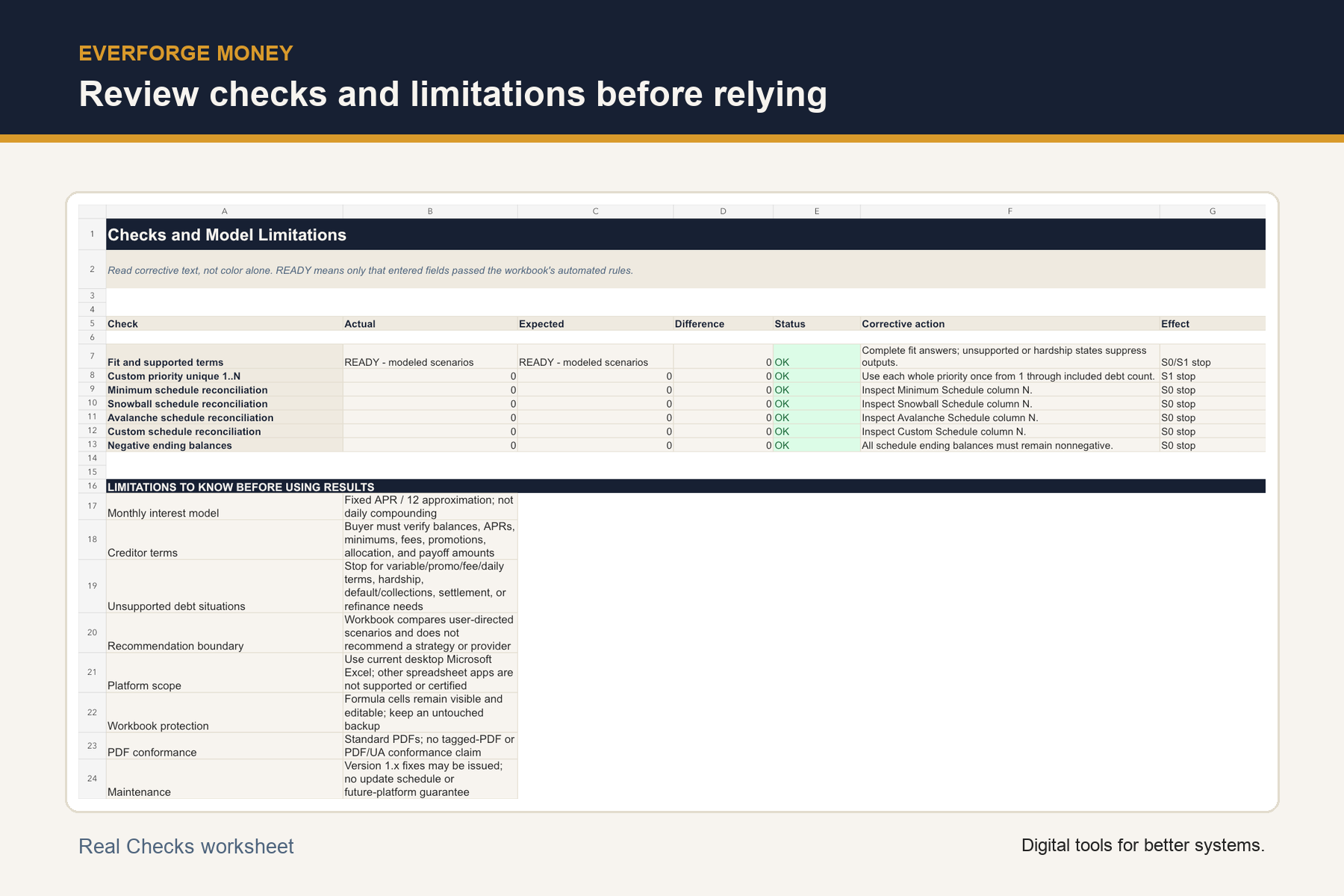Select the 'Checks and Model Limitations' title cell
This screenshot has height=896, width=1344.
tap(685, 234)
